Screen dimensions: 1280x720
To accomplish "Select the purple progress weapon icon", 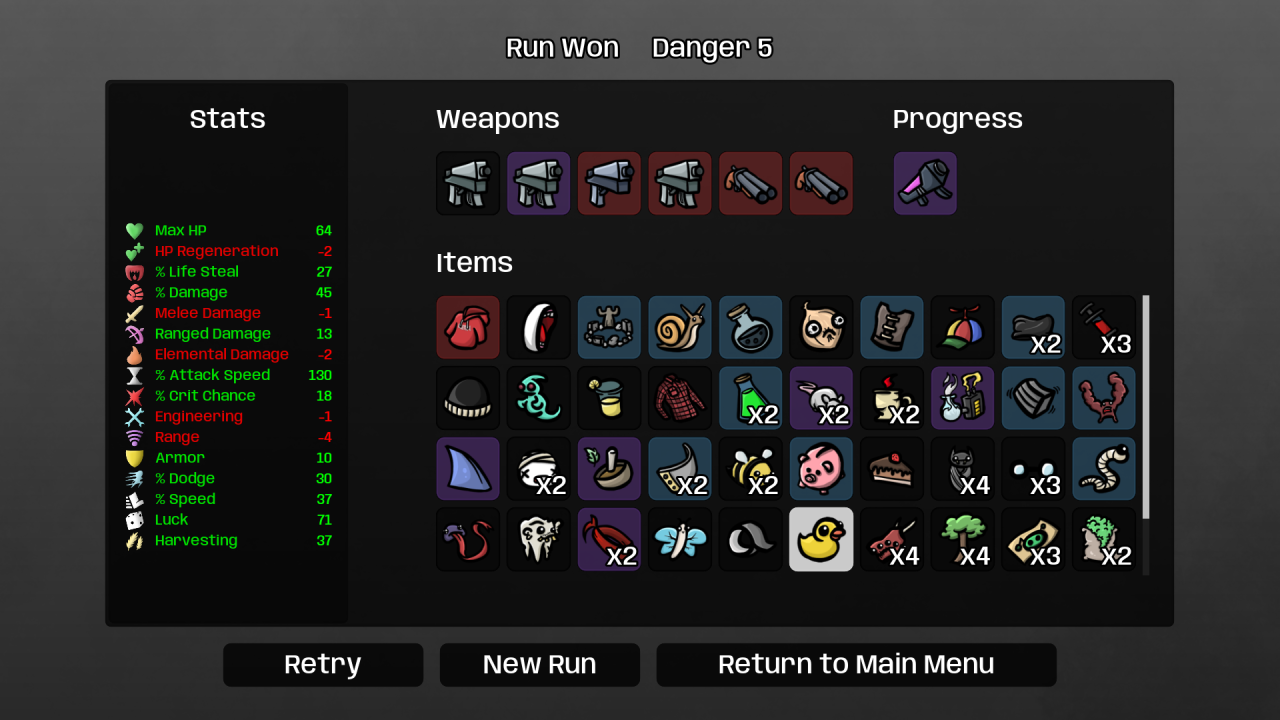I will pos(925,183).
